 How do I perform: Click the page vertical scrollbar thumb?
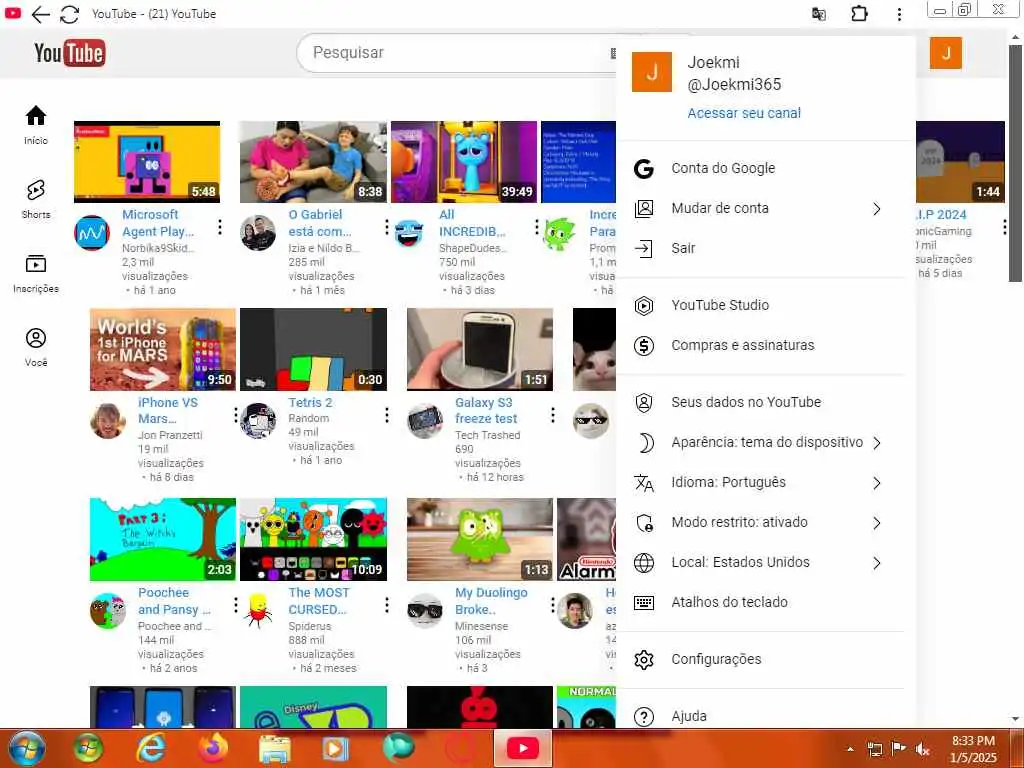pyautogui.click(x=1015, y=162)
